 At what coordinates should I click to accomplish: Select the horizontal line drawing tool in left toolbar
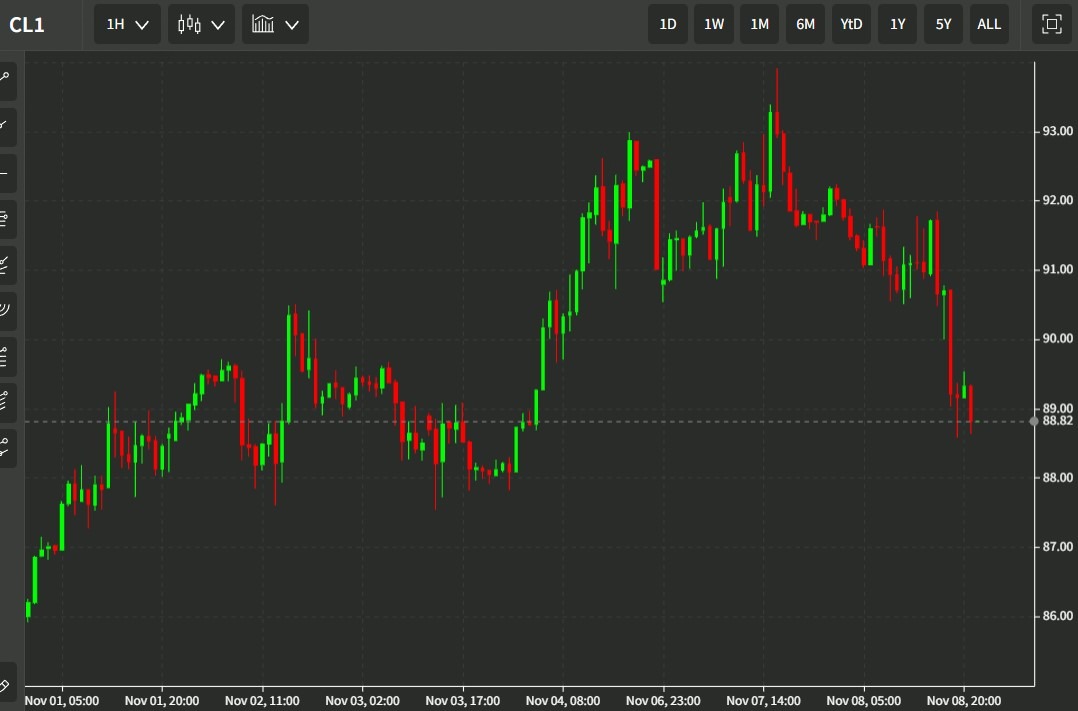point(6,172)
